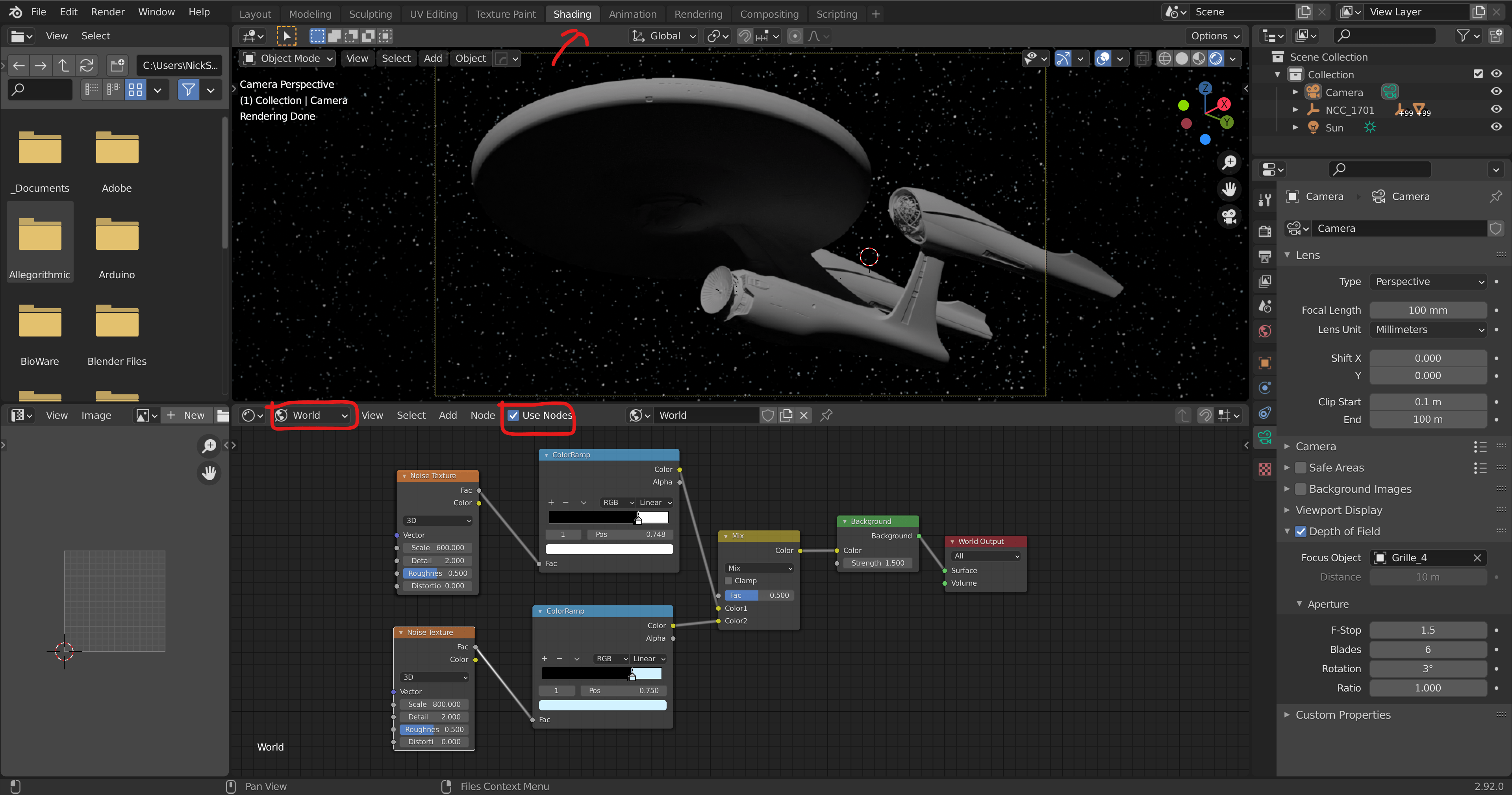Open the Object Constraints Properties tab

click(1264, 413)
